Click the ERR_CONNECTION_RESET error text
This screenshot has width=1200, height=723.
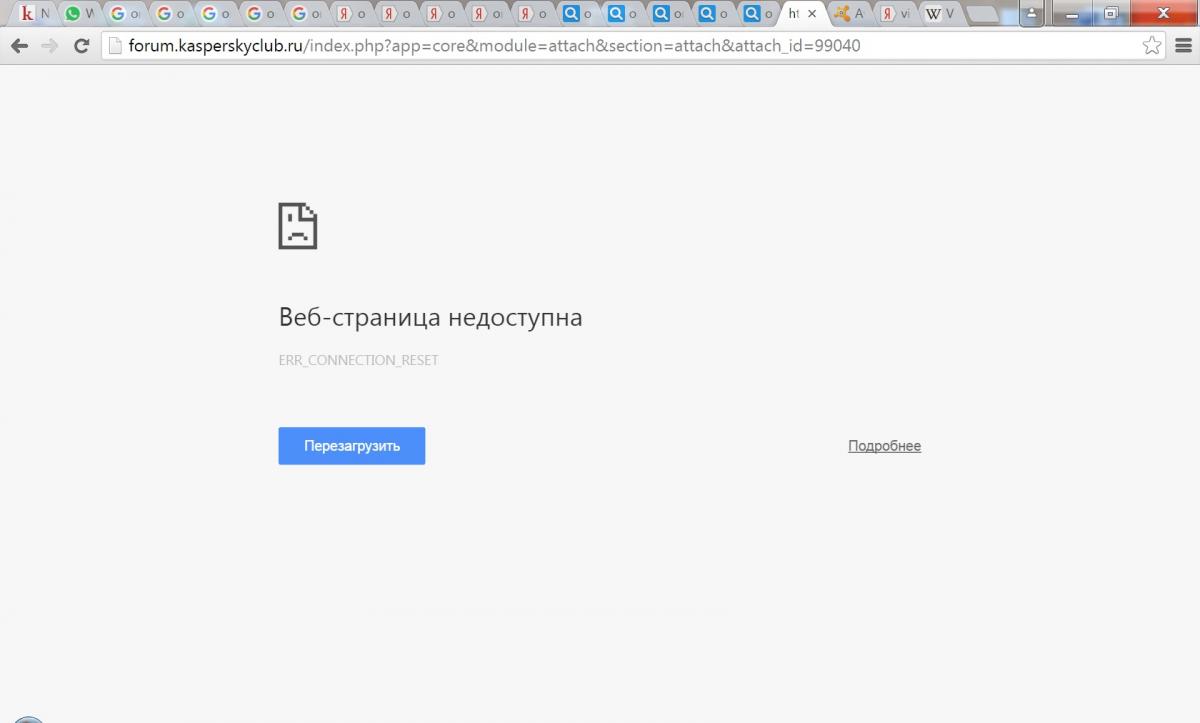tap(358, 360)
